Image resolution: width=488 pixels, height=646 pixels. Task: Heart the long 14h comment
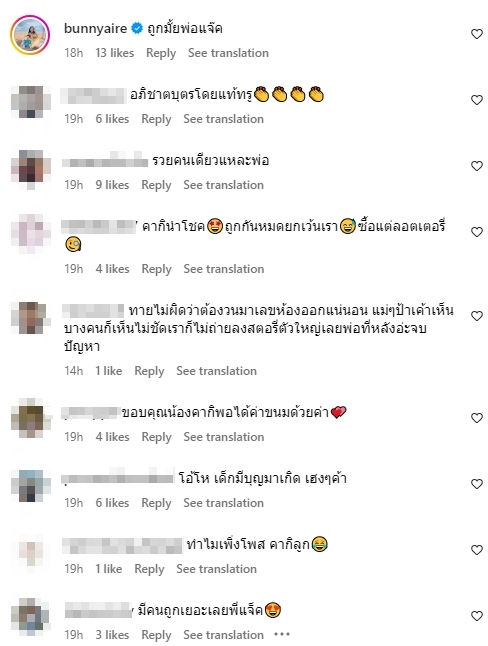[477, 316]
